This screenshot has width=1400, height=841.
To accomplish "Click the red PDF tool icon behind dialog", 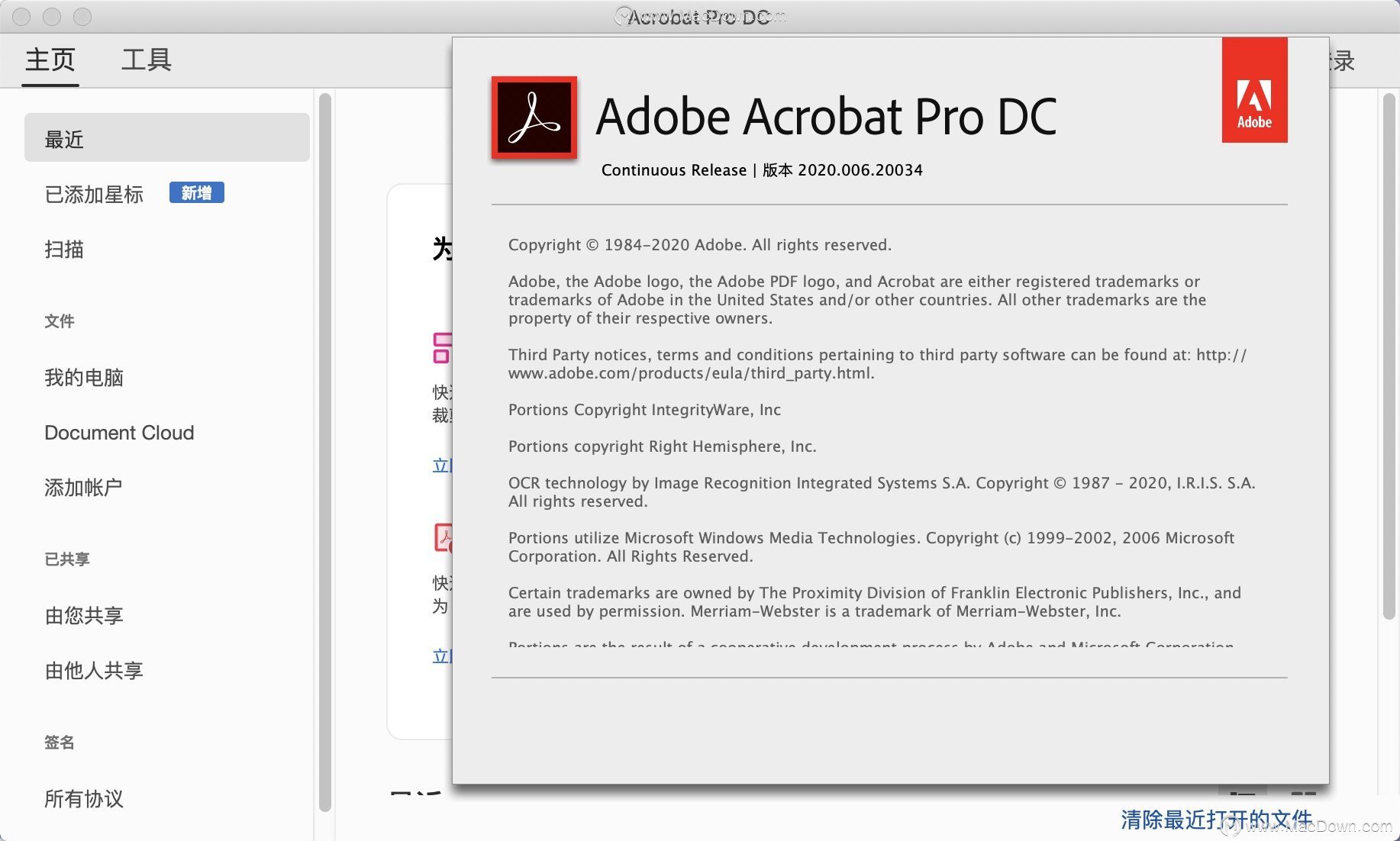I will tap(443, 538).
